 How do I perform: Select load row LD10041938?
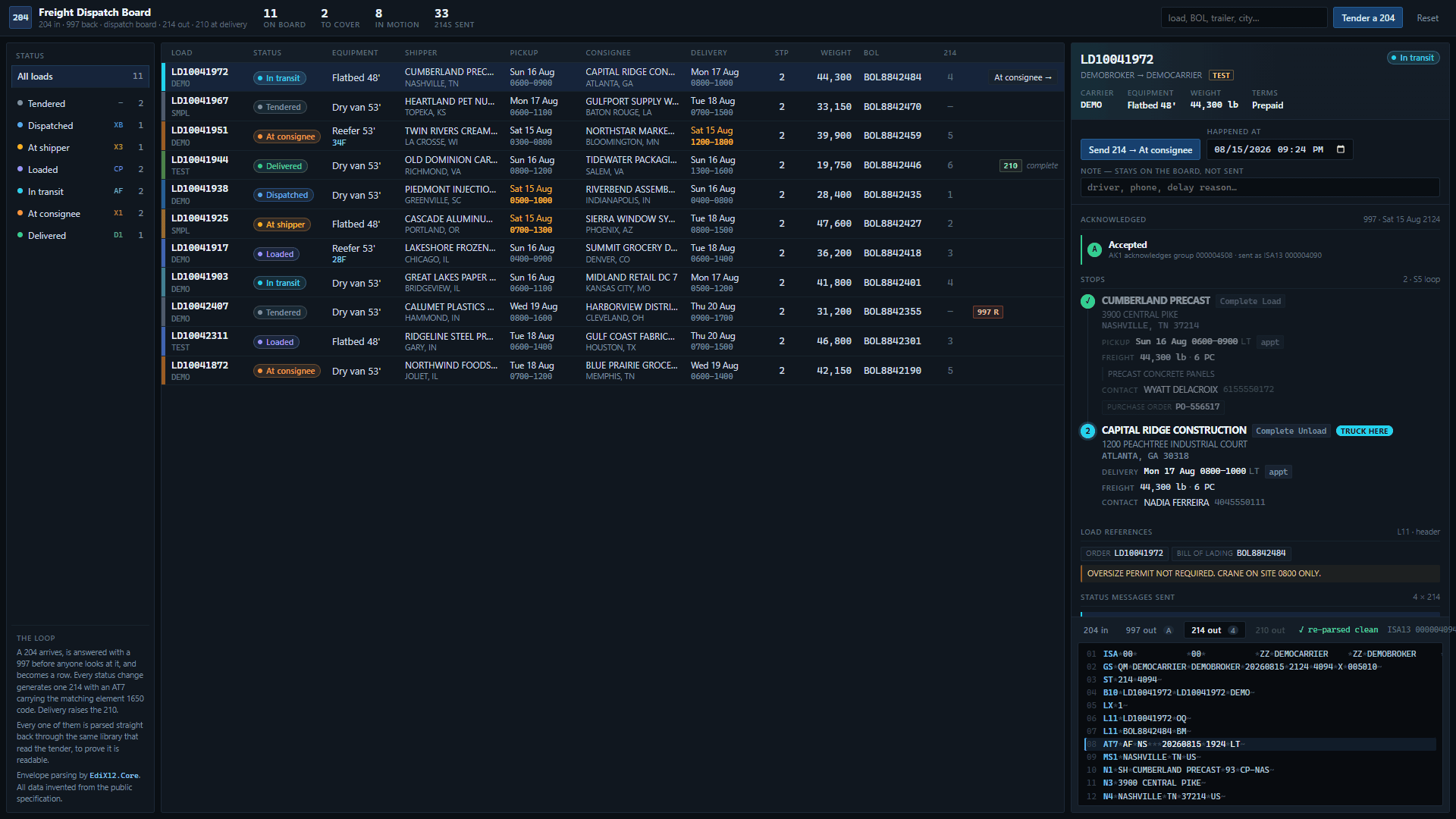[611, 194]
